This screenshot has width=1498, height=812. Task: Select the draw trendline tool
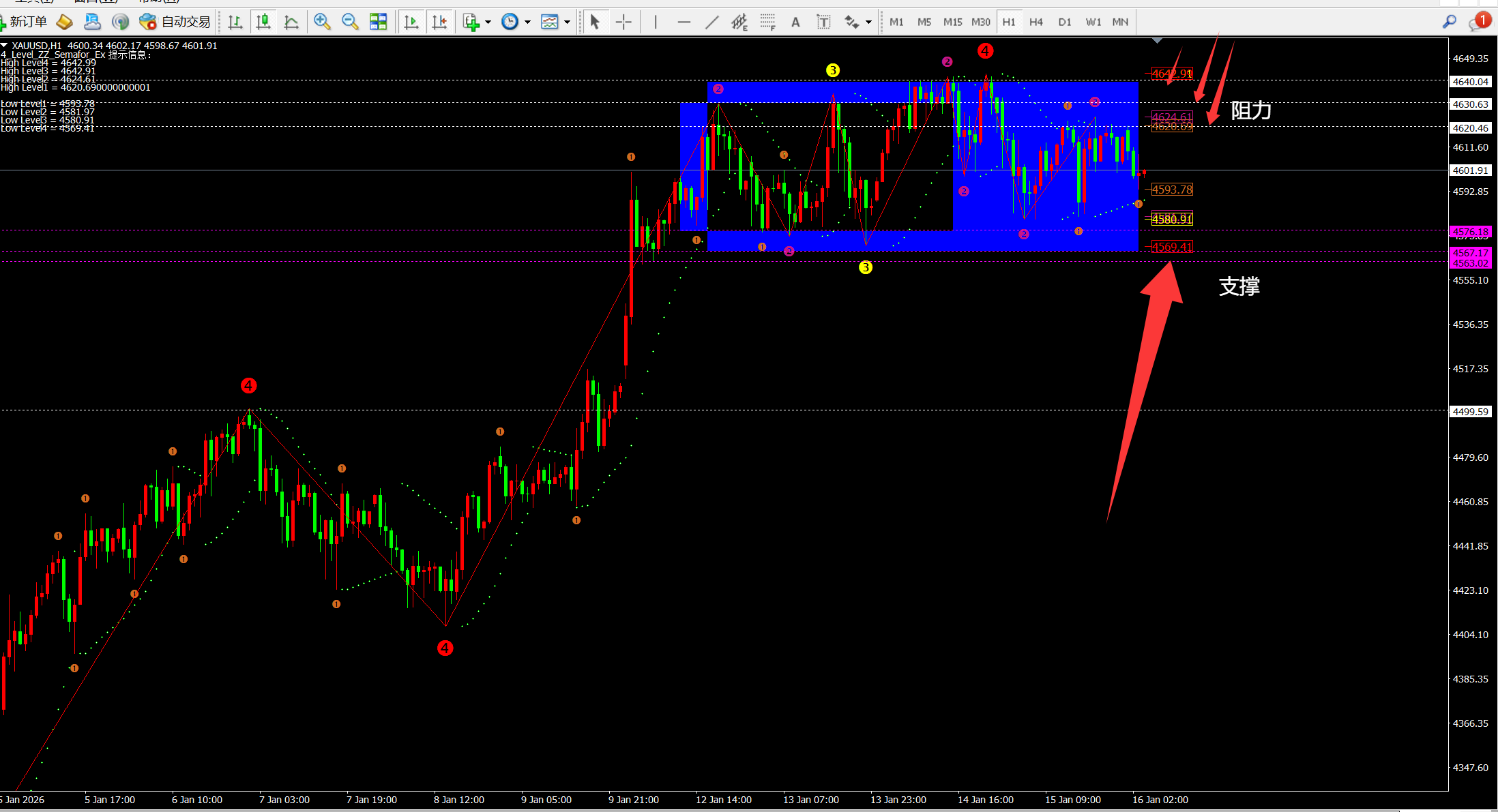click(711, 22)
